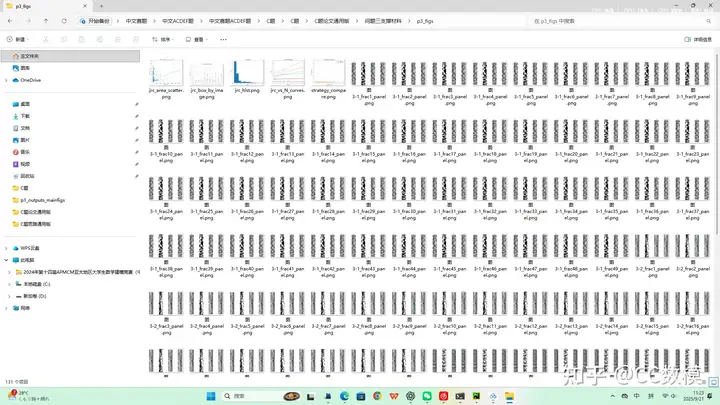Expand the 2024年第十四届APMCM folder node
This screenshot has width=720, height=405.
(x=9, y=272)
